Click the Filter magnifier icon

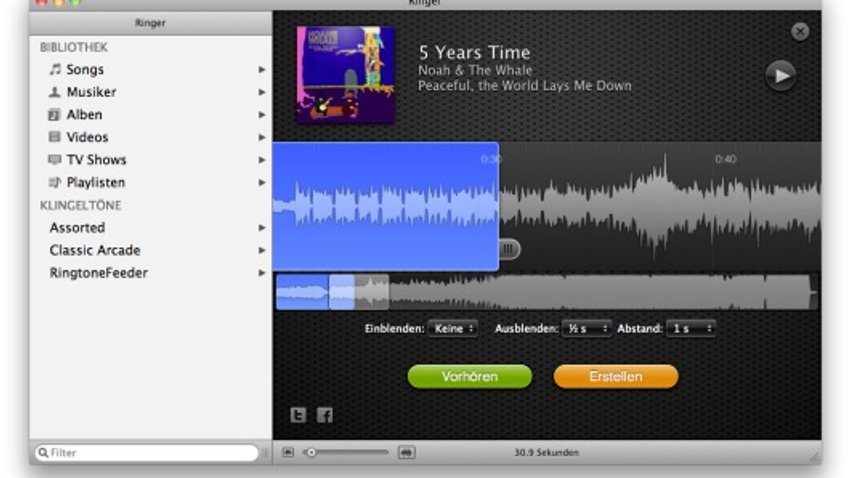tap(43, 453)
